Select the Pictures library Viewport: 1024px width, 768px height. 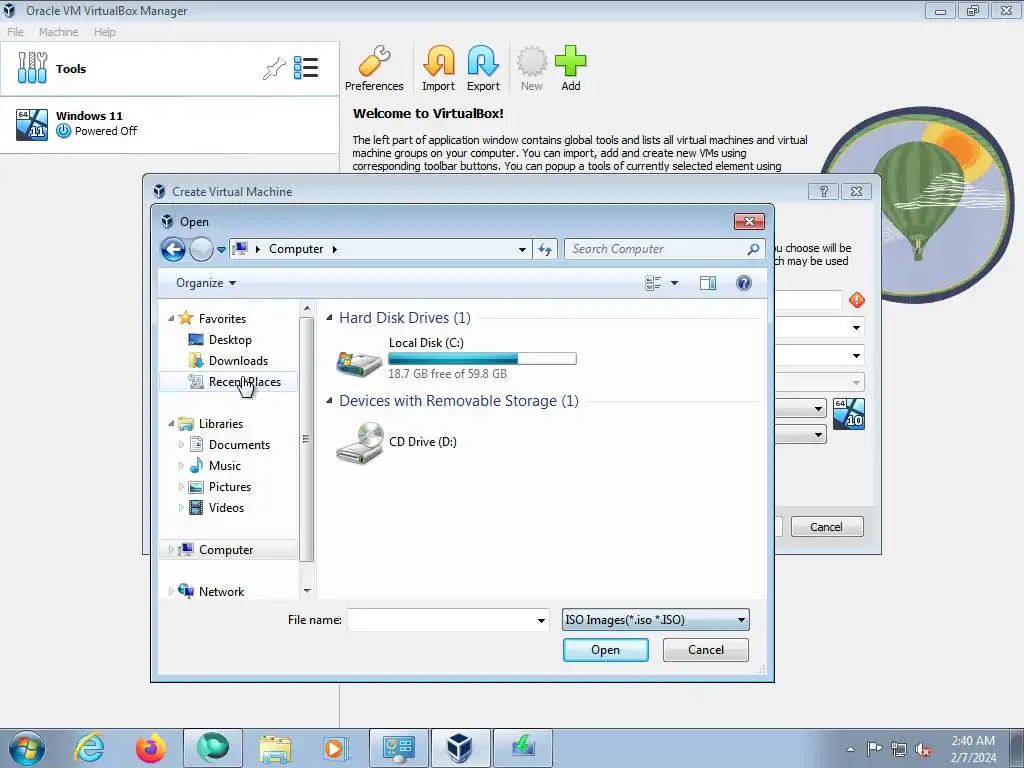coord(230,487)
